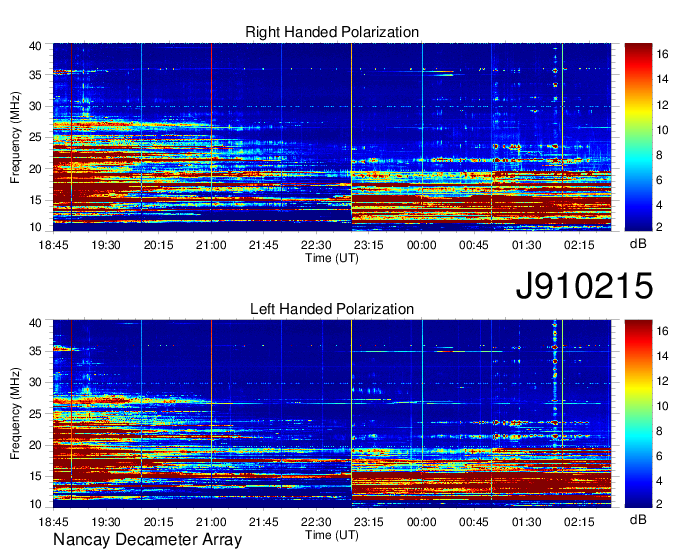The image size is (680, 552).
Task: Click the 16 dB tick on Right Handed colorbar
Action: pos(662,54)
